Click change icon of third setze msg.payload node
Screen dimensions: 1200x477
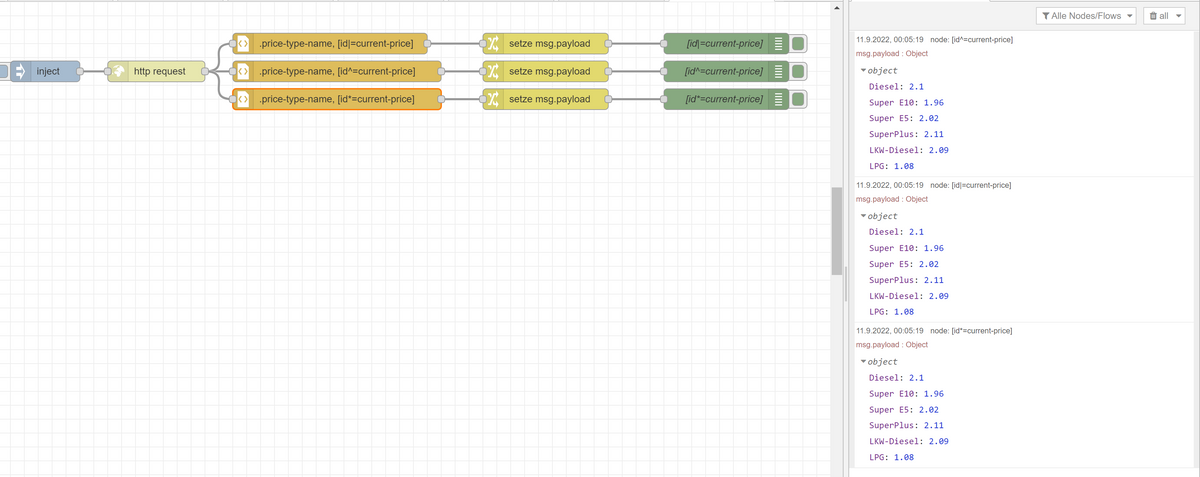pos(493,100)
